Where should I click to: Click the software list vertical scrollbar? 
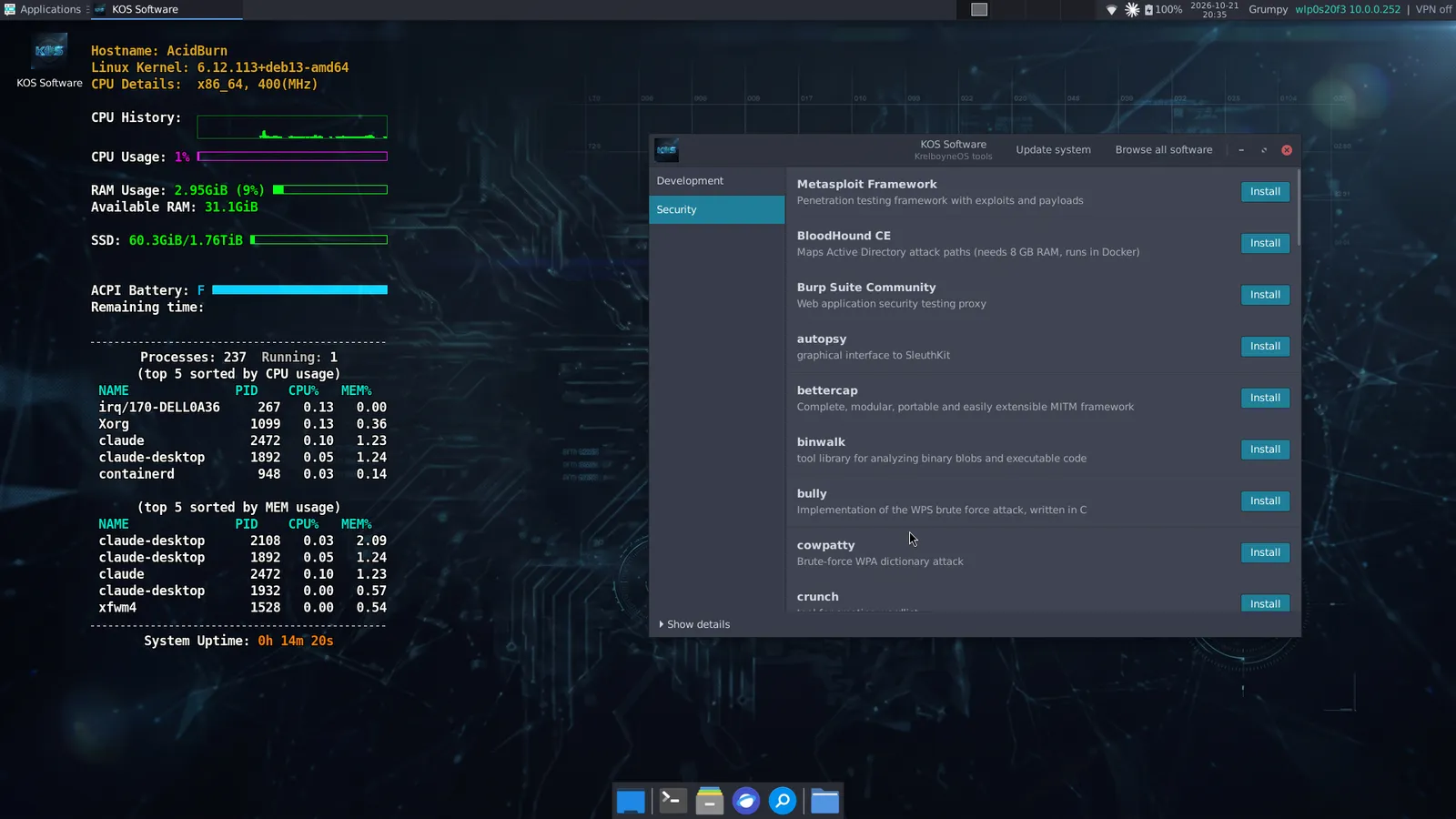pos(1298,207)
